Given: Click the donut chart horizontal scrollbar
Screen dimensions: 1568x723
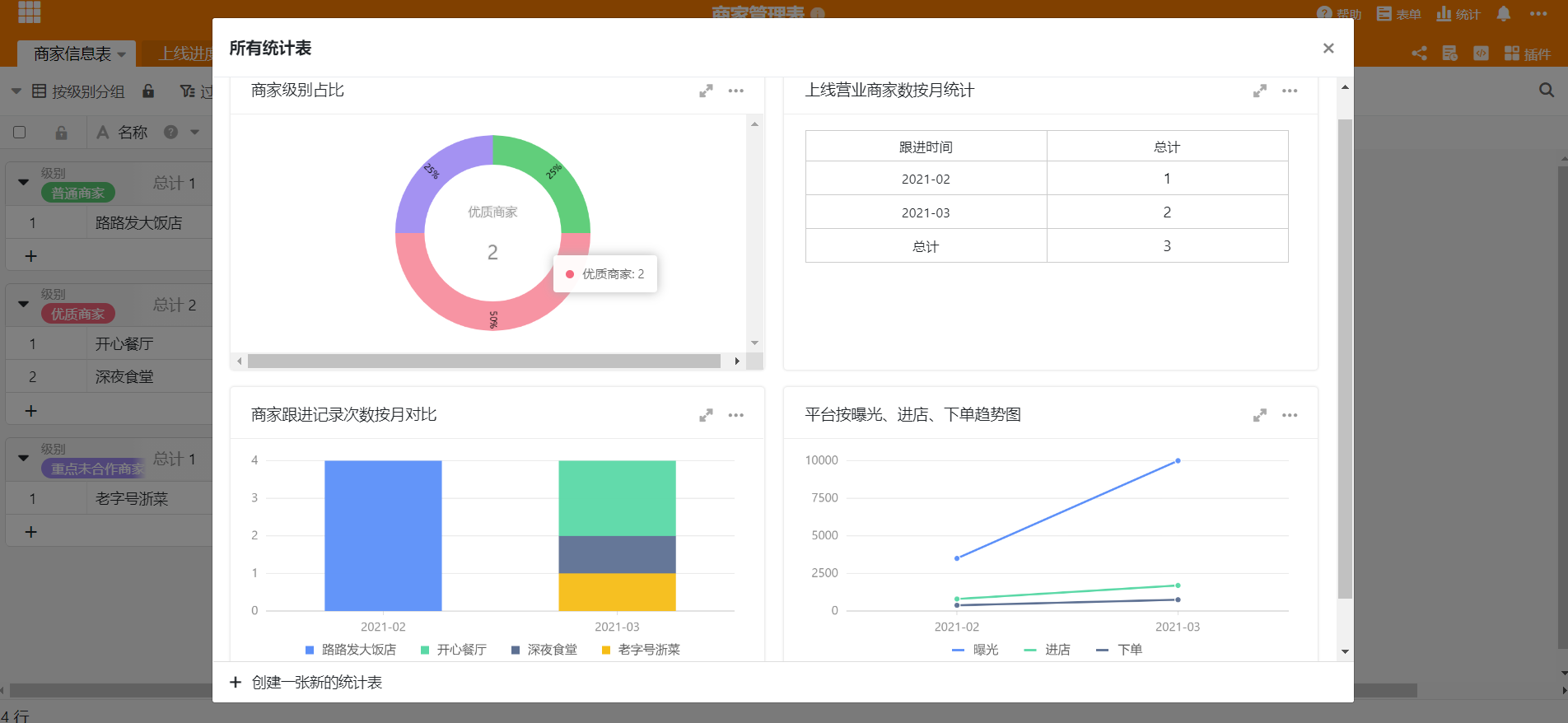Looking at the screenshot, I should (x=484, y=361).
